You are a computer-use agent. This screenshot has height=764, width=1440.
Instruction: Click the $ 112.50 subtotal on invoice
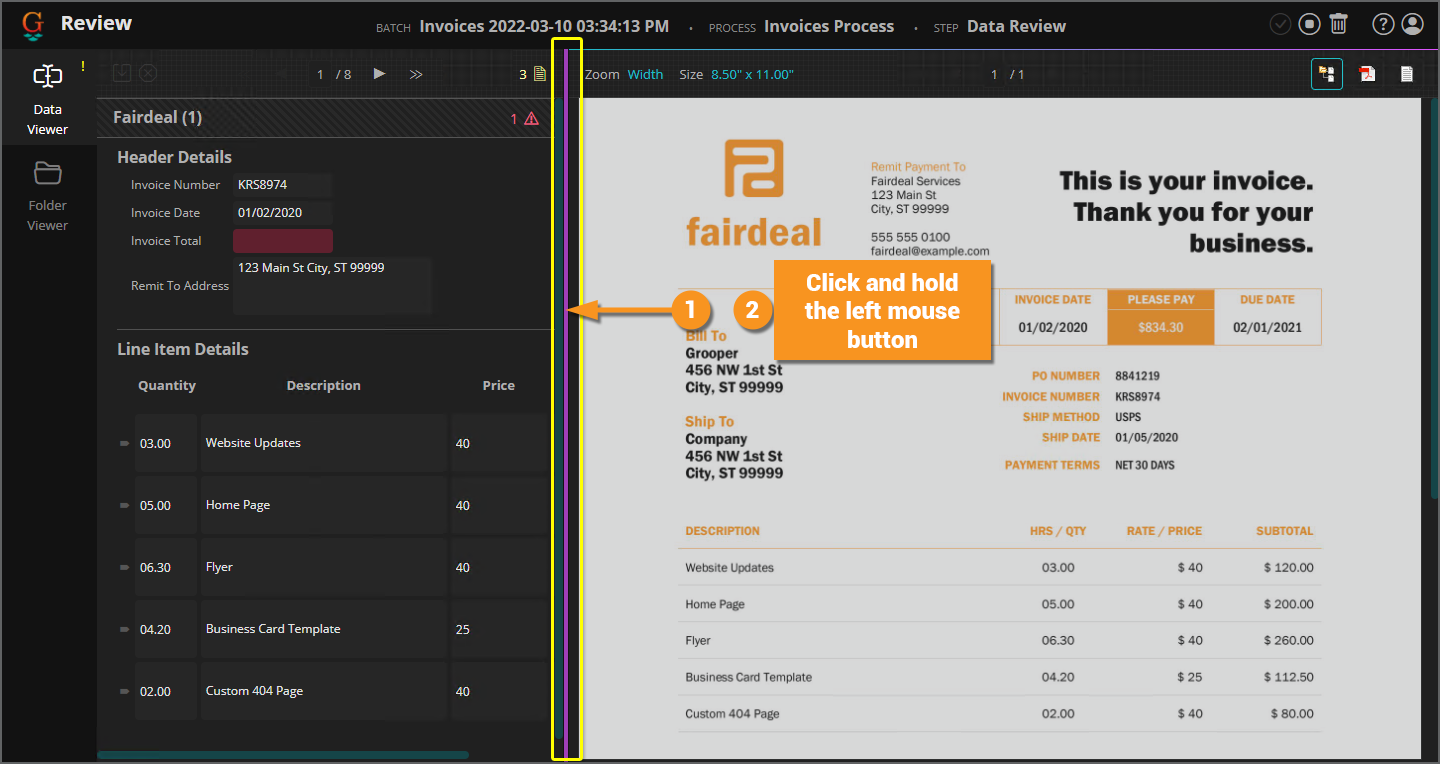pos(1289,677)
